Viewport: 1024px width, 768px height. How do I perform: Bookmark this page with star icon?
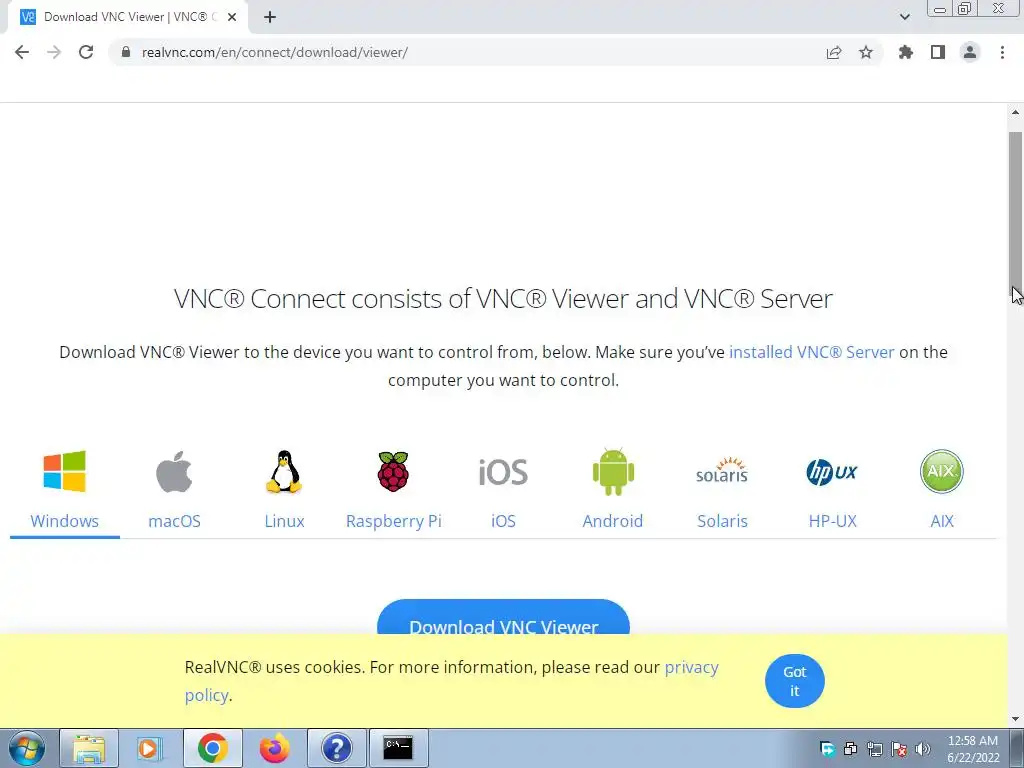866,52
